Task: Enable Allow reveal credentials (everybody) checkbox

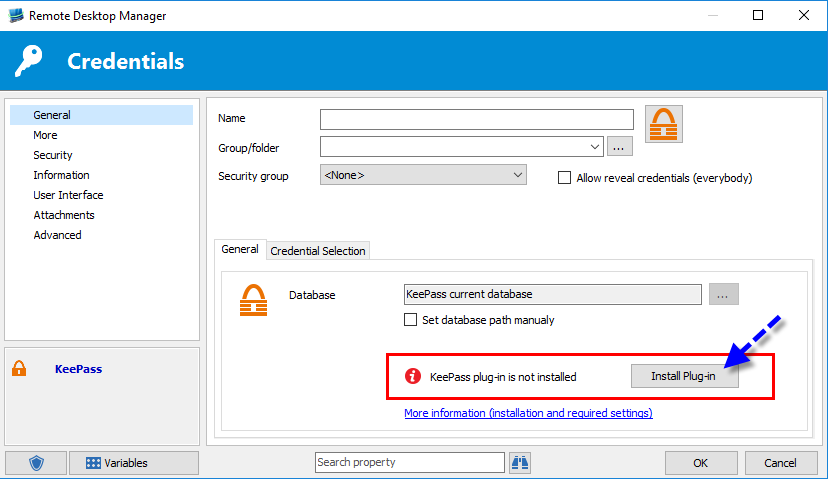Action: pos(565,178)
